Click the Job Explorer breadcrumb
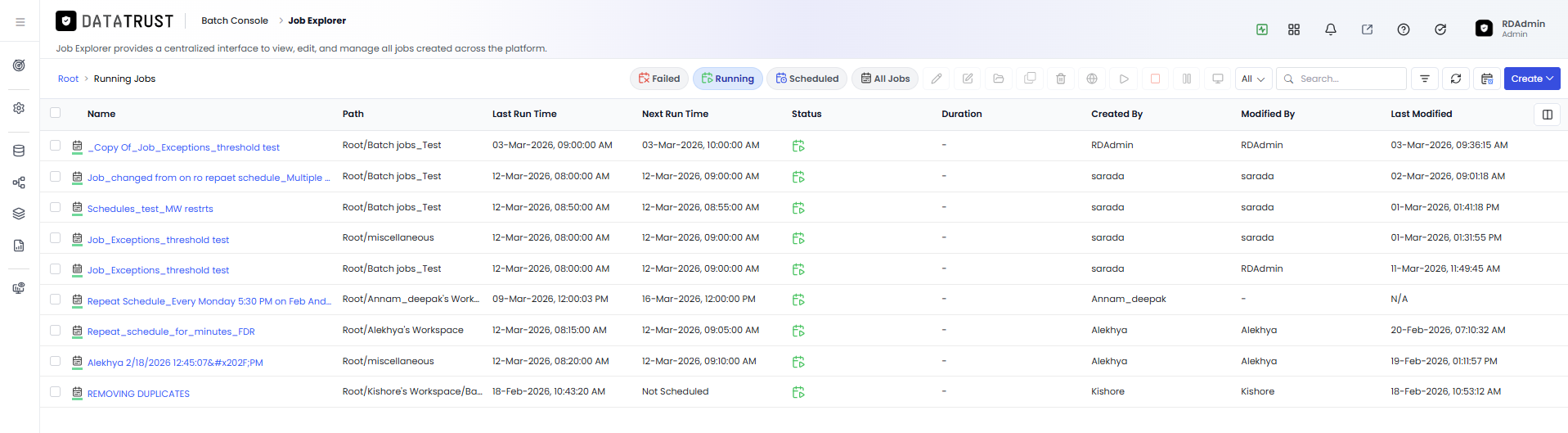1568x433 pixels. coord(317,20)
